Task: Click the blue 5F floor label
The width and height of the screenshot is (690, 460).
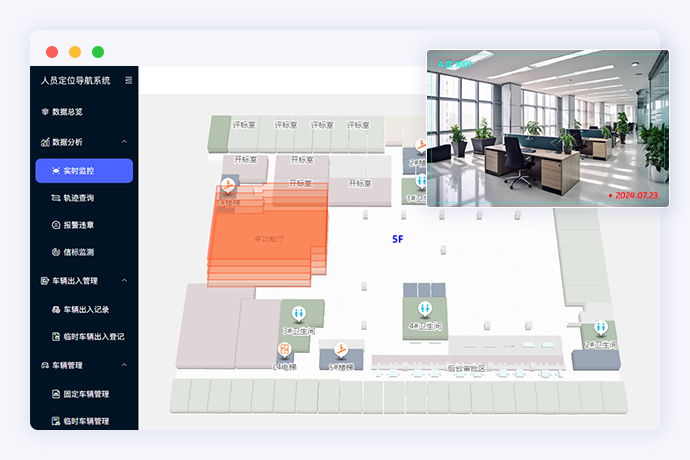Action: (x=398, y=239)
